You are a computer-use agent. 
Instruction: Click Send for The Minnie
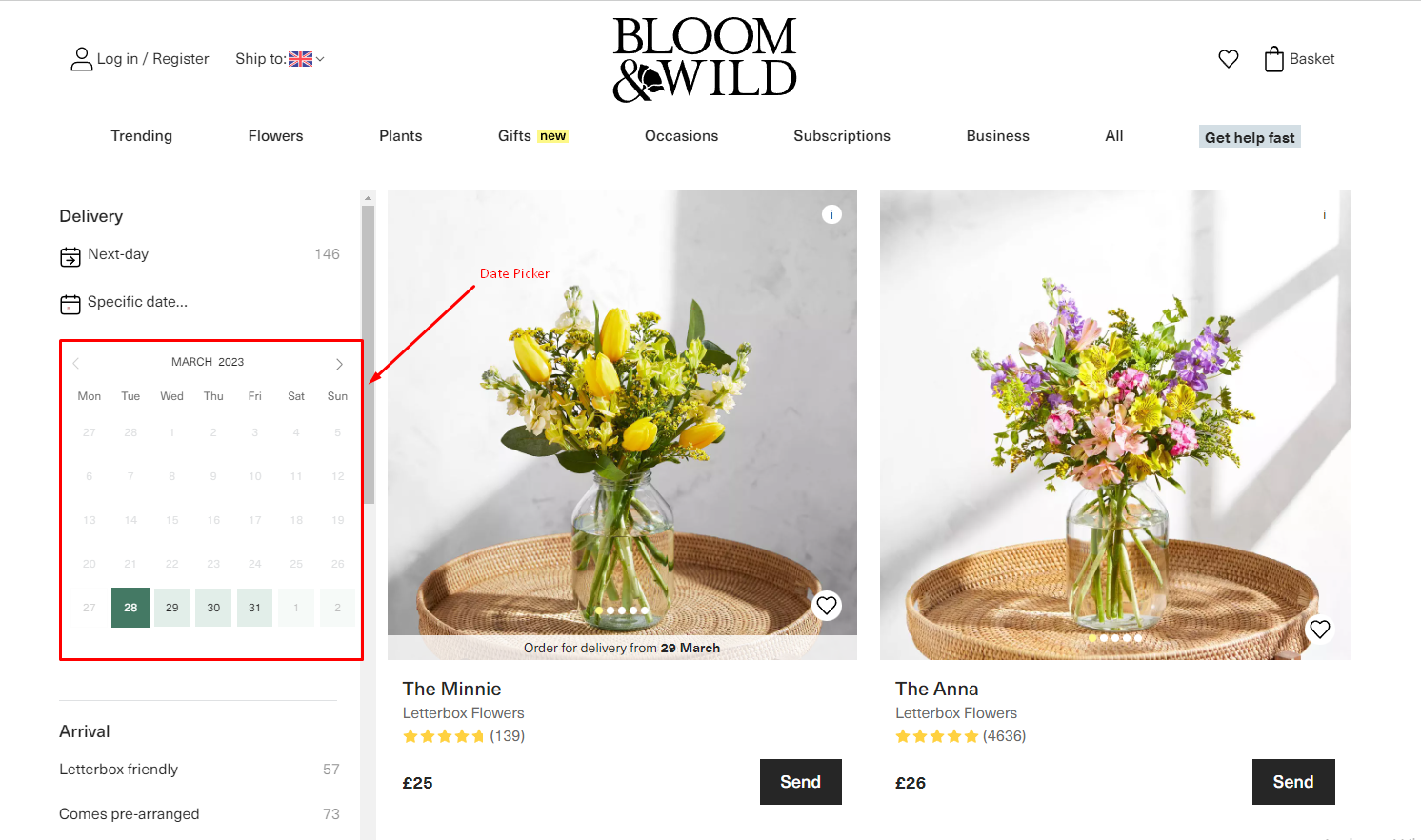(800, 782)
